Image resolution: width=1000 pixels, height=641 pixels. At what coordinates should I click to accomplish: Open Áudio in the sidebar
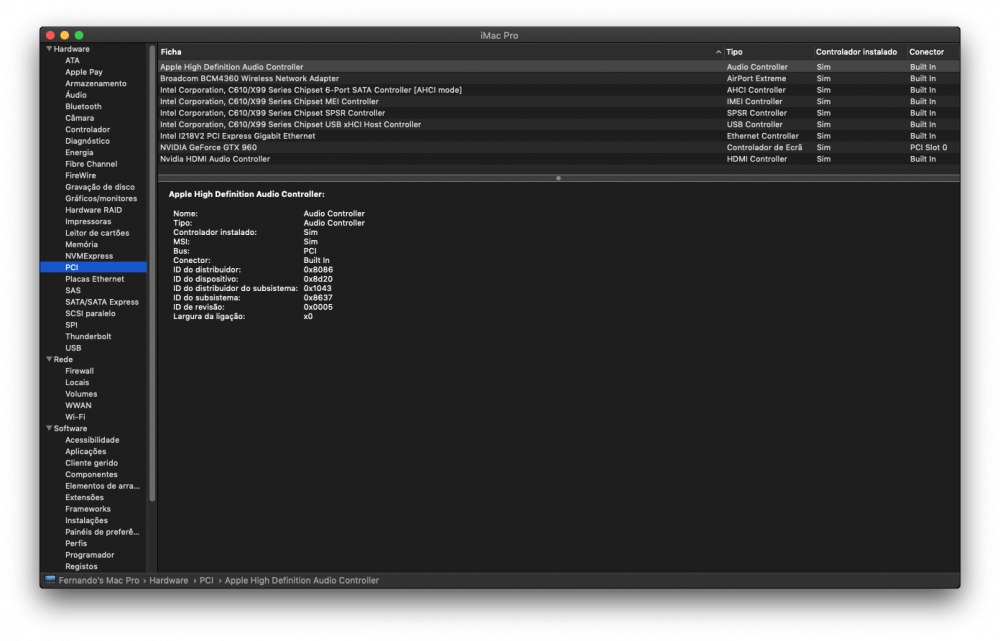[x=76, y=95]
